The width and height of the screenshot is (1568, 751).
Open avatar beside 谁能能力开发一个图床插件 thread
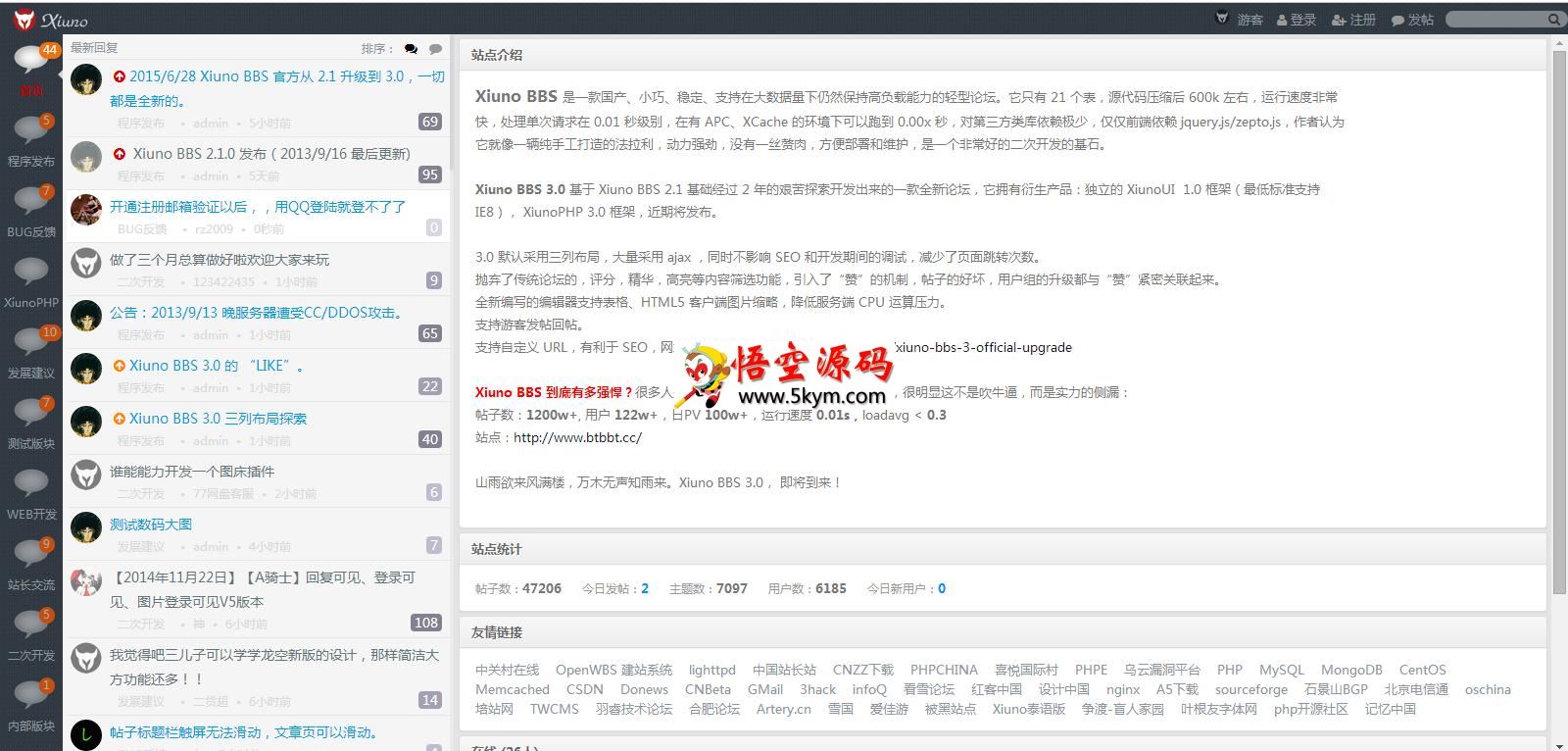(x=86, y=475)
